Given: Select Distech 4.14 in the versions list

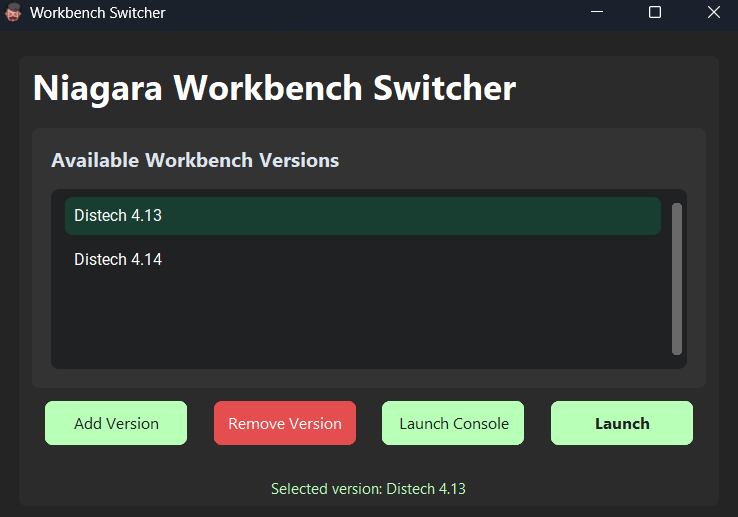Looking at the screenshot, I should (x=362, y=259).
